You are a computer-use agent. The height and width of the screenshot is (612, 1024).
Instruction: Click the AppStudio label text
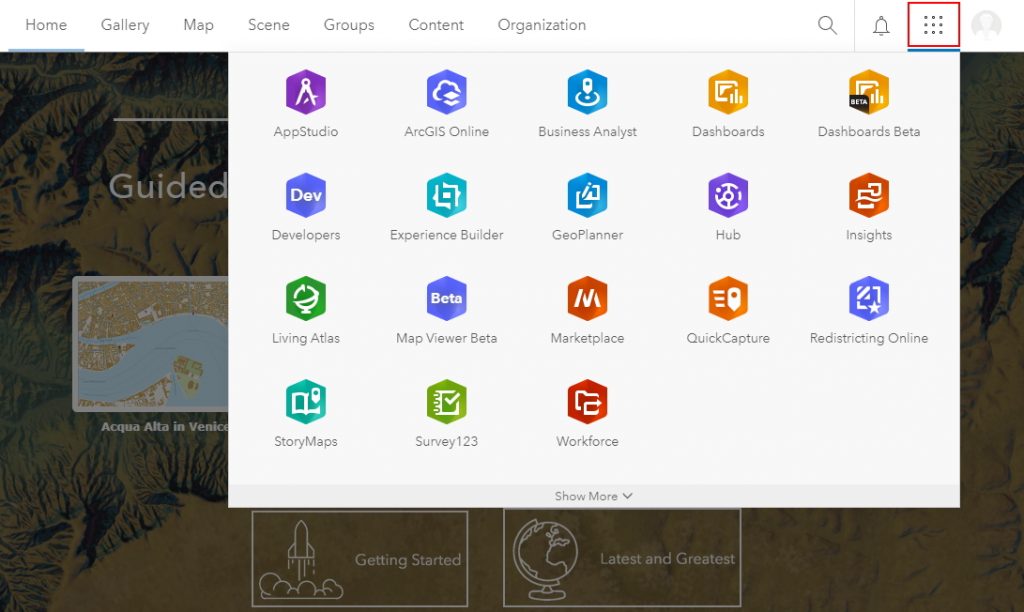[306, 131]
